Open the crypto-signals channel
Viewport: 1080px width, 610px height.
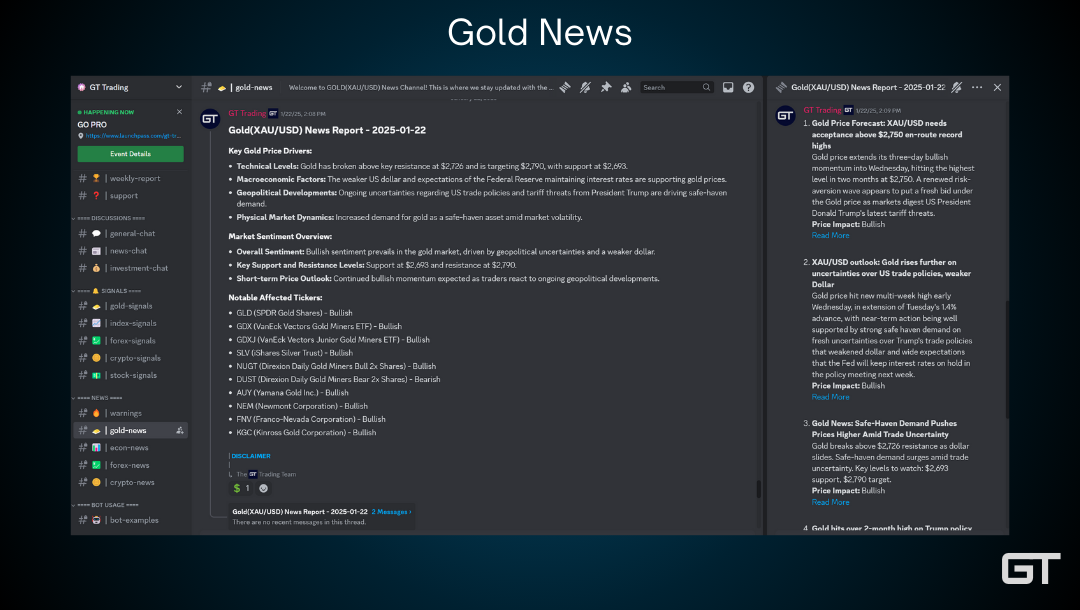[x=130, y=358]
